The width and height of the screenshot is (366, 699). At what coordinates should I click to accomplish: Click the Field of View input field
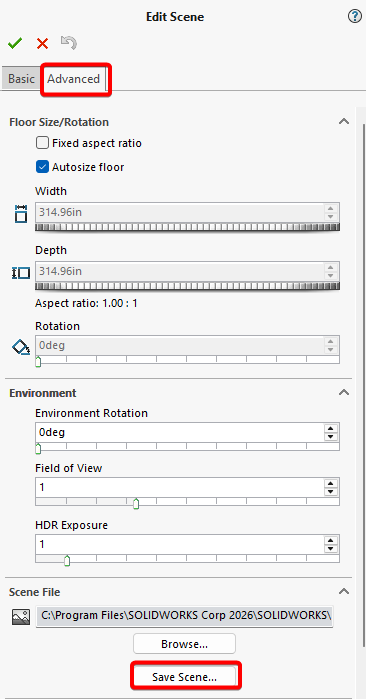(179, 487)
